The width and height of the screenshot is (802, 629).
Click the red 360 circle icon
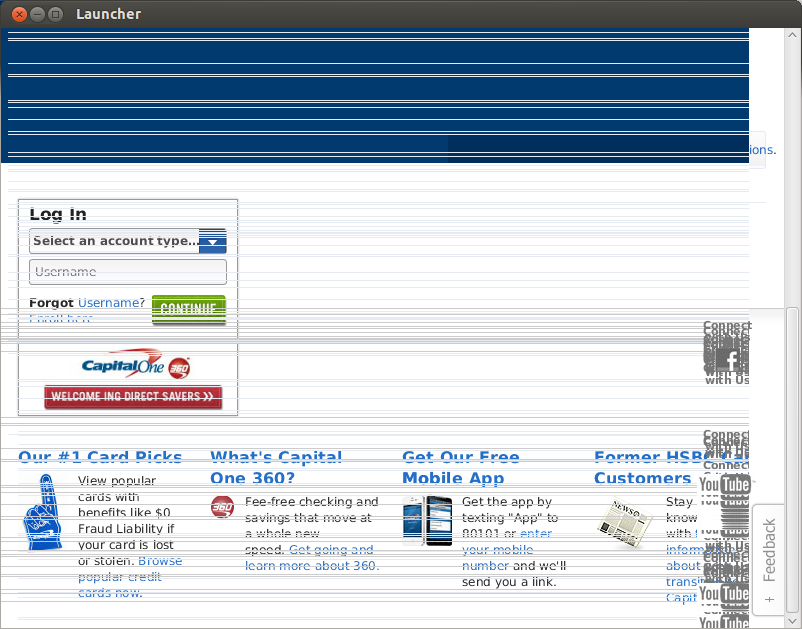[222, 507]
